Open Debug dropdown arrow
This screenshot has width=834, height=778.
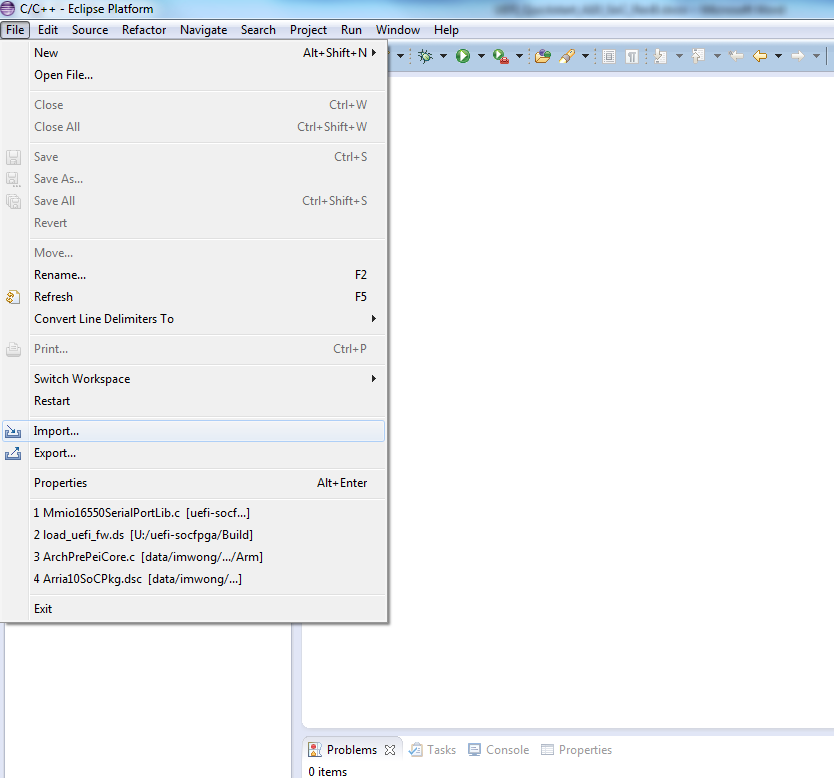click(x=443, y=56)
